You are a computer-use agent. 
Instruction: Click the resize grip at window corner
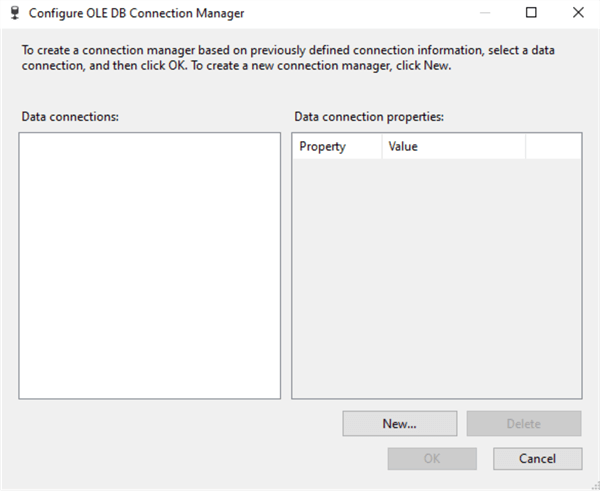(594, 485)
